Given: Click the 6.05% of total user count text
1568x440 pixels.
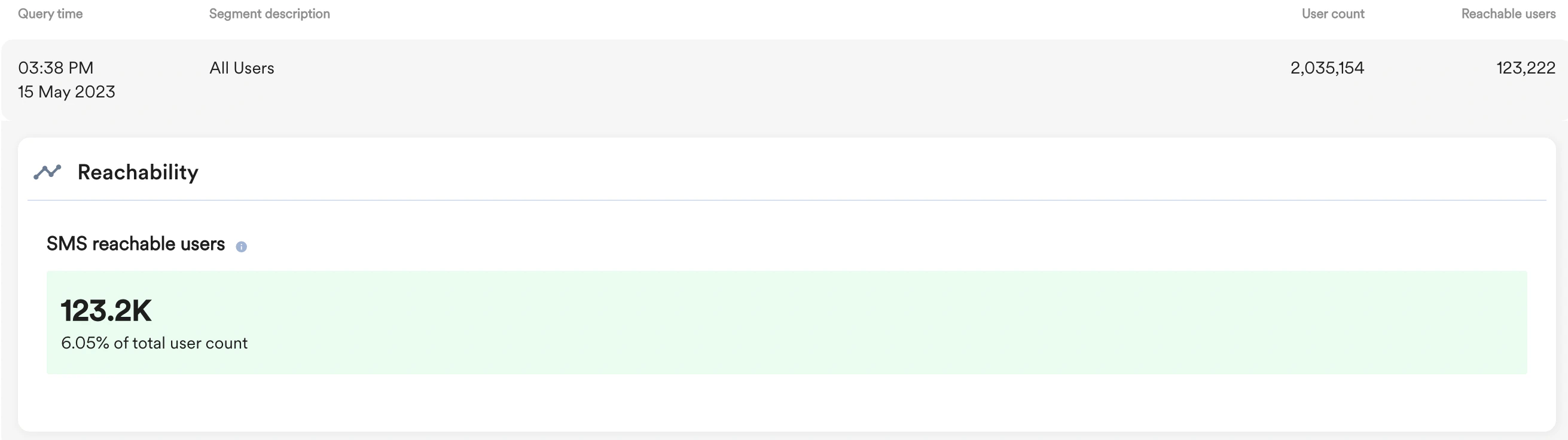Looking at the screenshot, I should coord(154,343).
